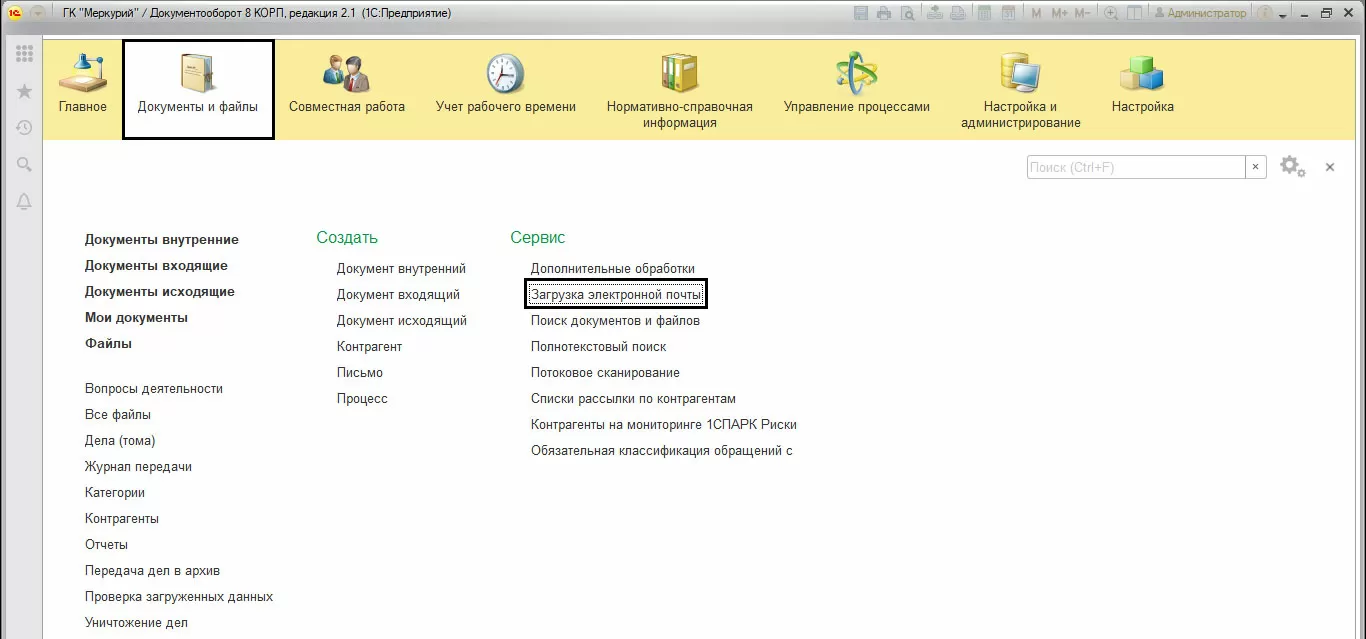The width and height of the screenshot is (1366, 639).
Task: Open Настройка и администрирование section
Action: tap(1021, 90)
